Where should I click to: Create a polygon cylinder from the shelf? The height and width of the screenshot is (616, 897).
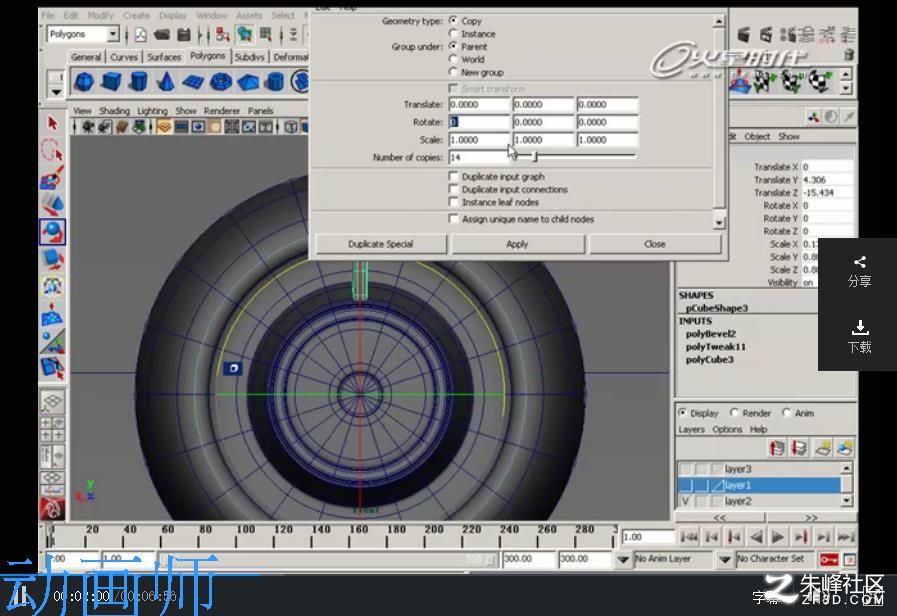tap(138, 82)
